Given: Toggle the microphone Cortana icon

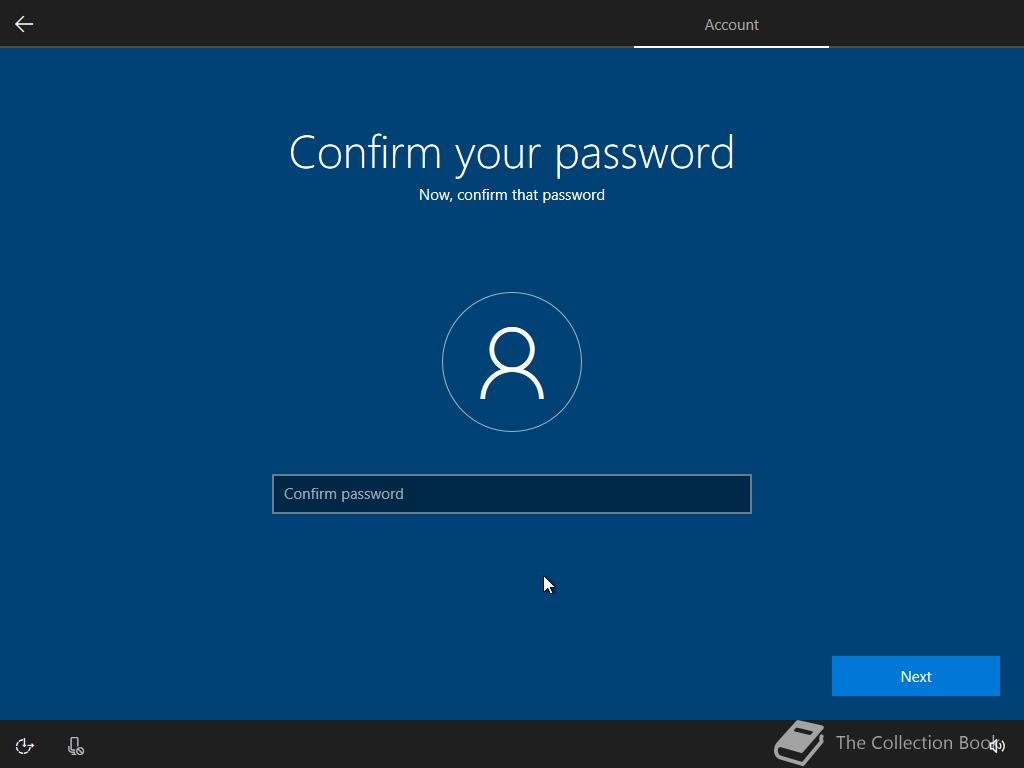Looking at the screenshot, I should click(x=76, y=745).
